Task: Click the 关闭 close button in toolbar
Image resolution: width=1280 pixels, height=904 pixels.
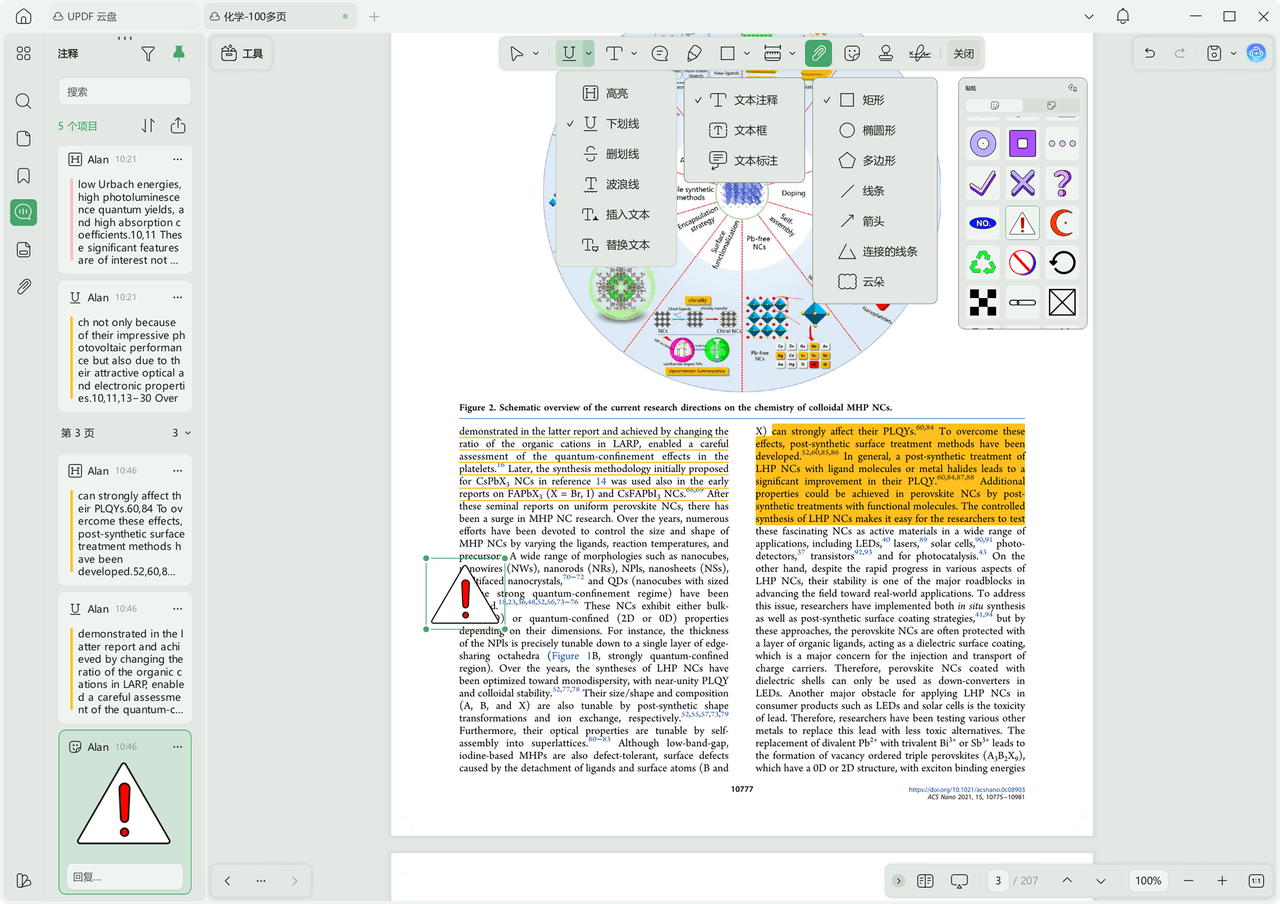Action: (963, 54)
